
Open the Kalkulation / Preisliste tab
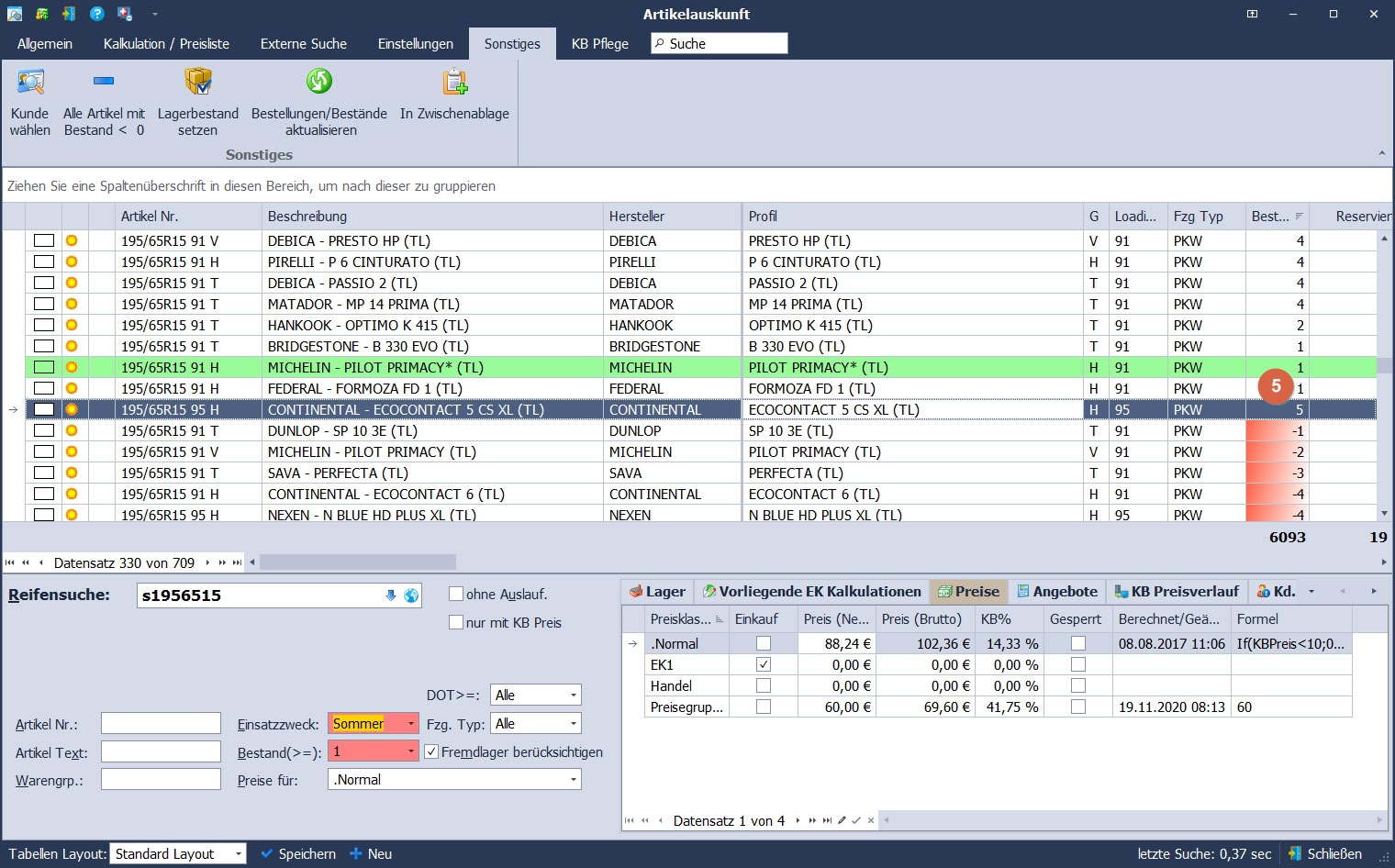point(166,44)
